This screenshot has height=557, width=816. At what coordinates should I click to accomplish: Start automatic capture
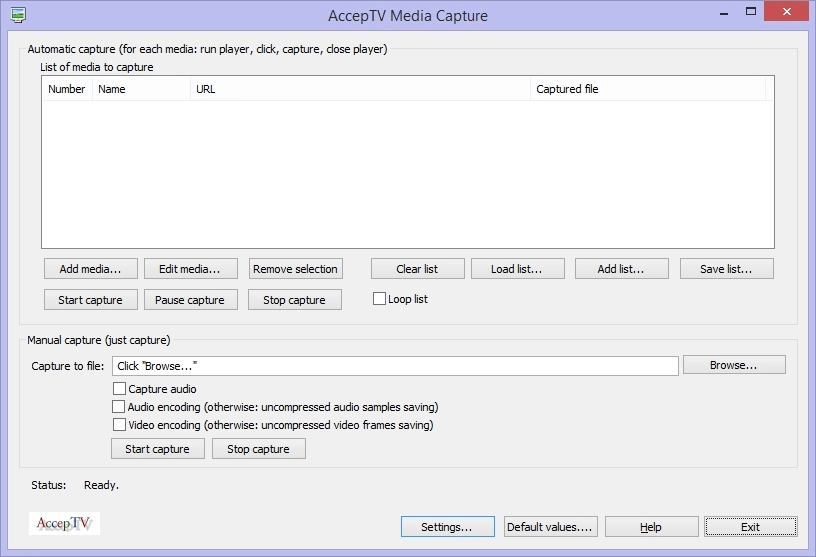(91, 300)
